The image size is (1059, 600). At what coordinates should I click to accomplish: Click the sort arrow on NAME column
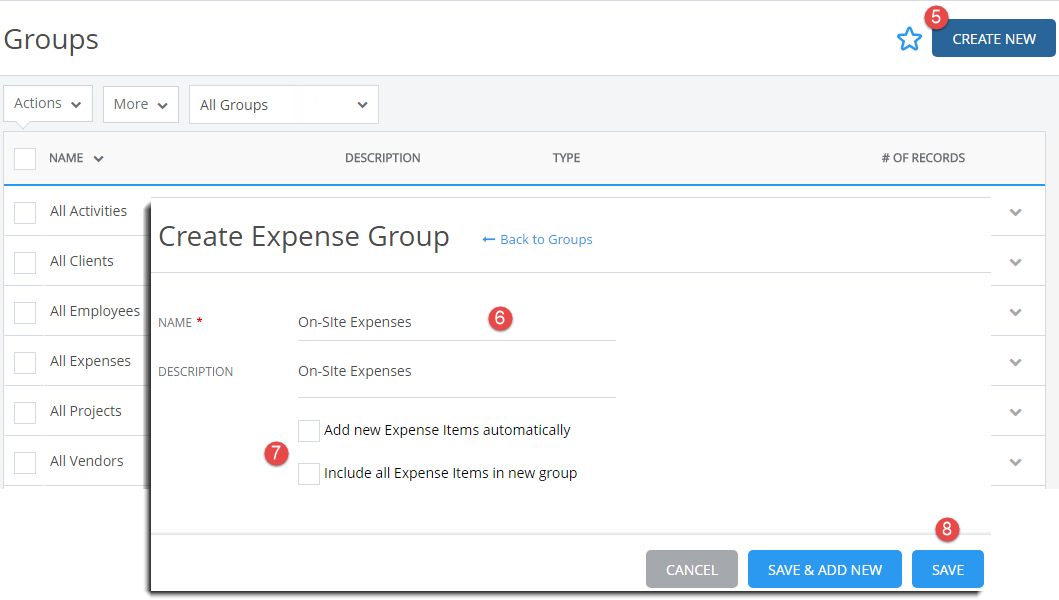point(98,157)
